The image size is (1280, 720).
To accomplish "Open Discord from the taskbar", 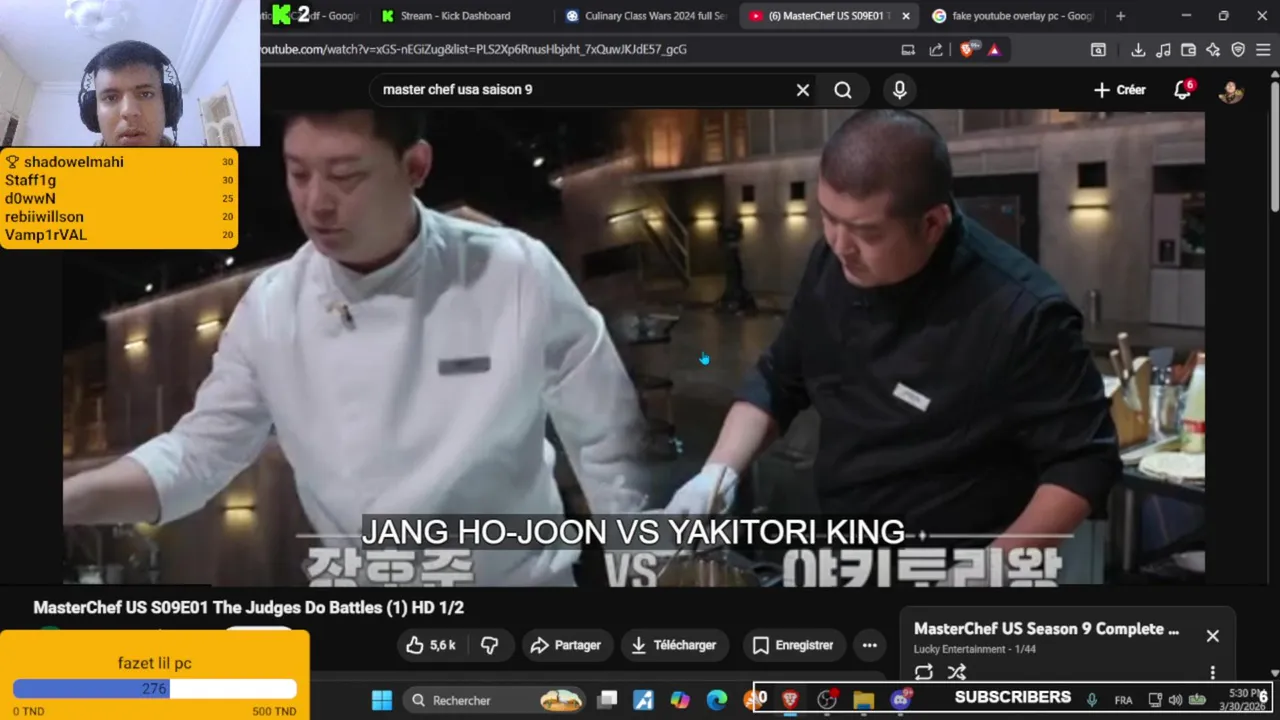I will (901, 700).
